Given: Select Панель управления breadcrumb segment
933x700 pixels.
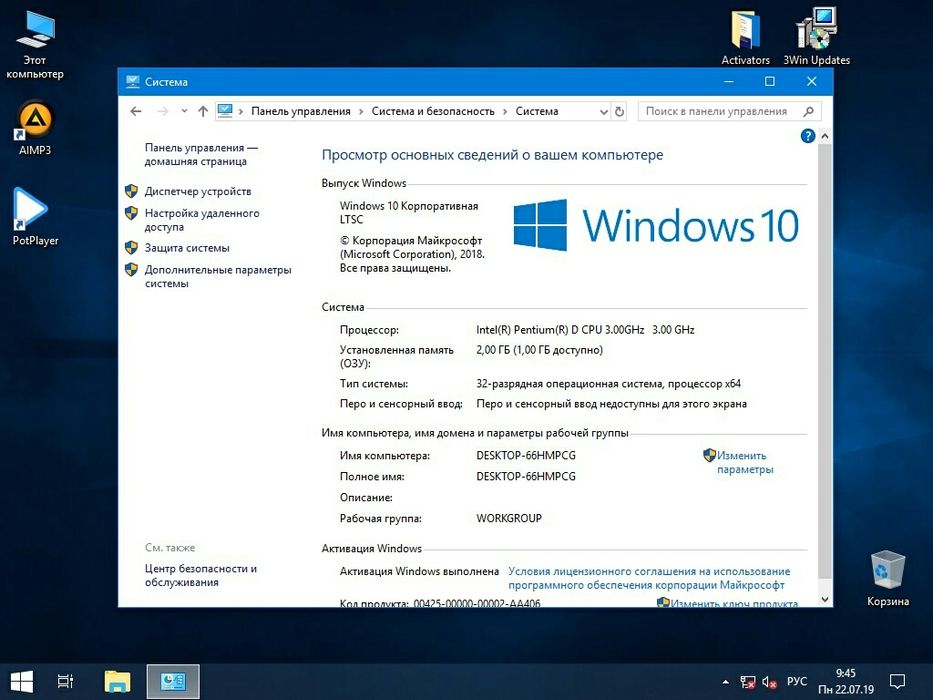Looking at the screenshot, I should (300, 111).
